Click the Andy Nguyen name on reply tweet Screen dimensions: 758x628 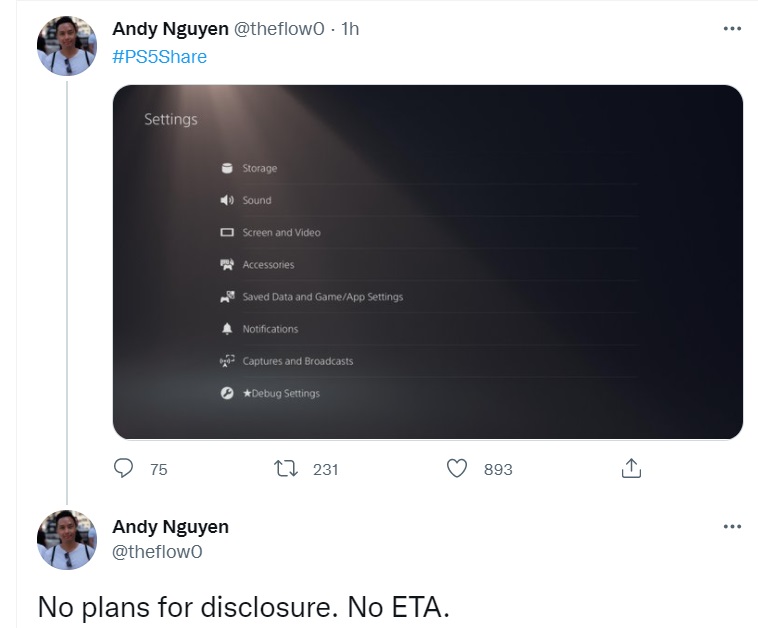click(170, 526)
